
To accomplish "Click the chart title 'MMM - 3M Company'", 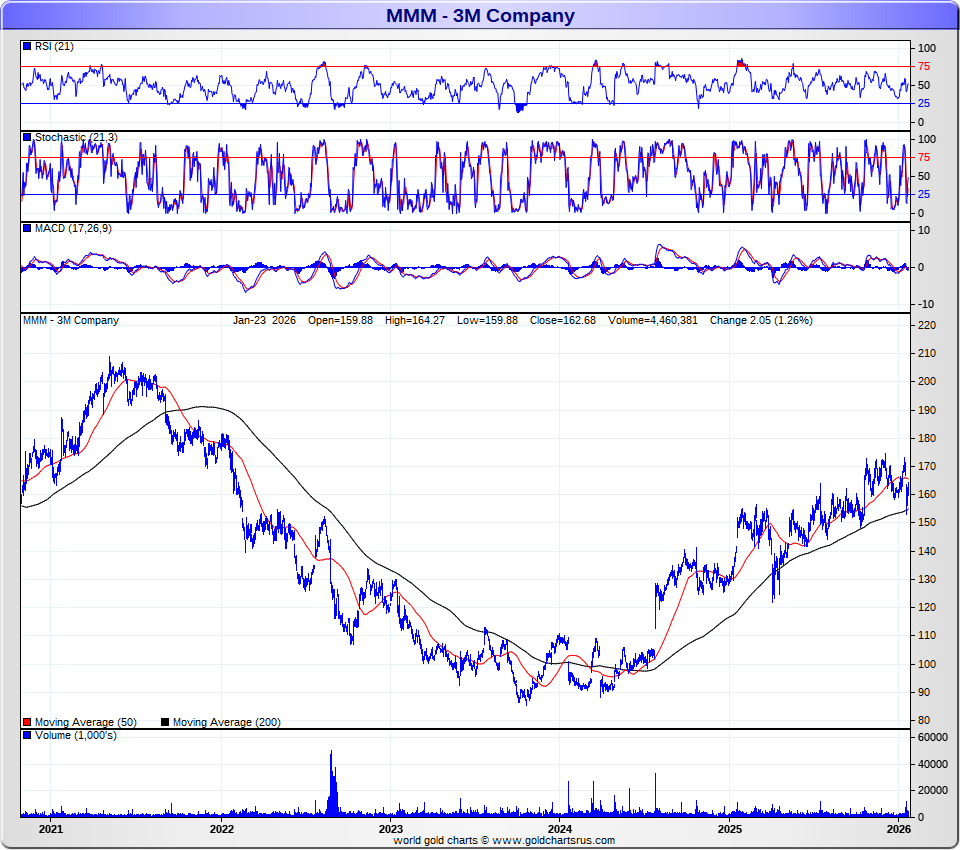I will pyautogui.click(x=480, y=16).
